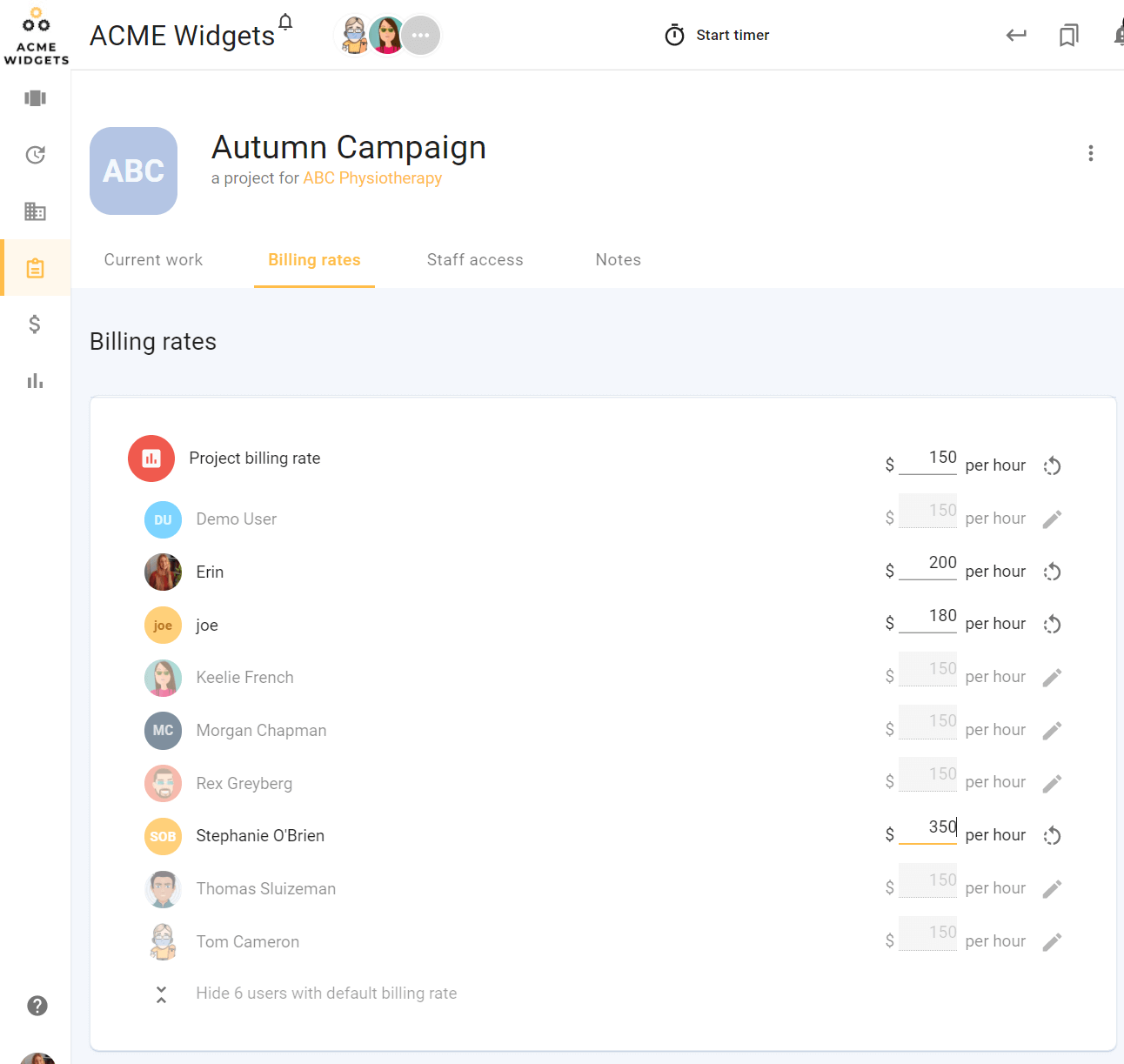Open the notification bell next to ACME Widgets
The width and height of the screenshot is (1124, 1064).
[x=285, y=22]
